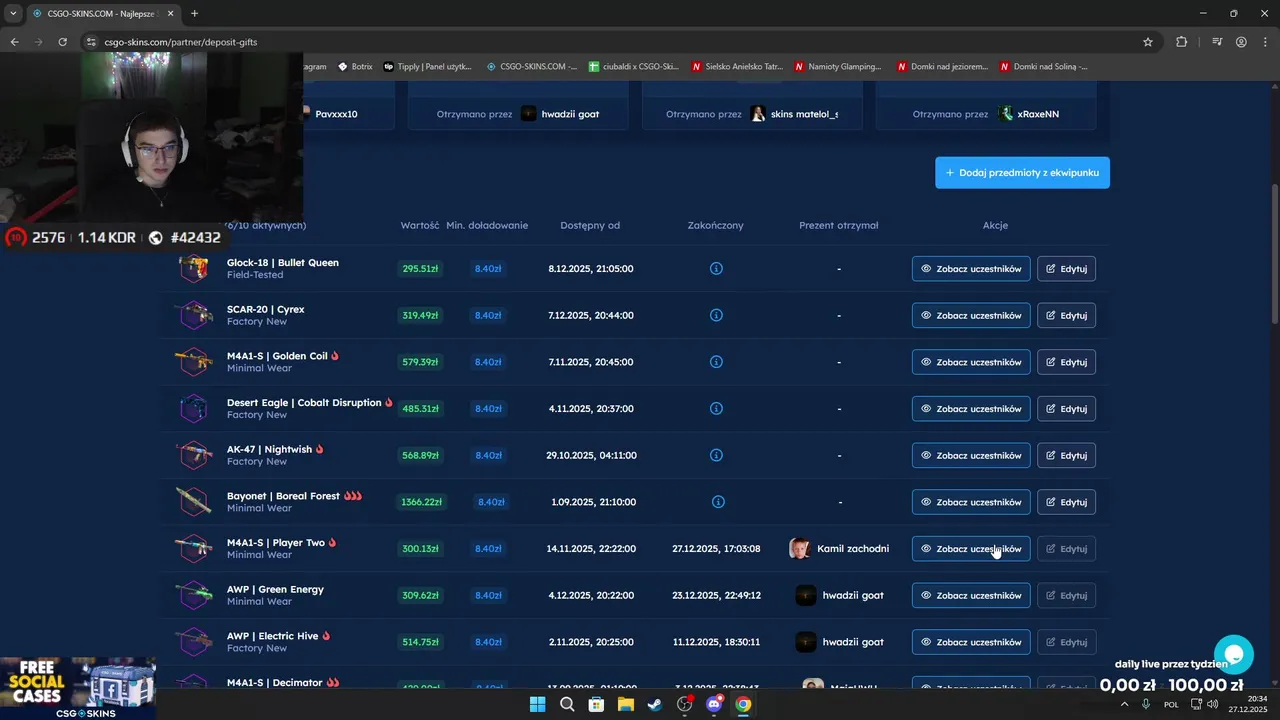This screenshot has width=1280, height=720.
Task: Open Microsoft Store from the taskbar
Action: click(596, 704)
